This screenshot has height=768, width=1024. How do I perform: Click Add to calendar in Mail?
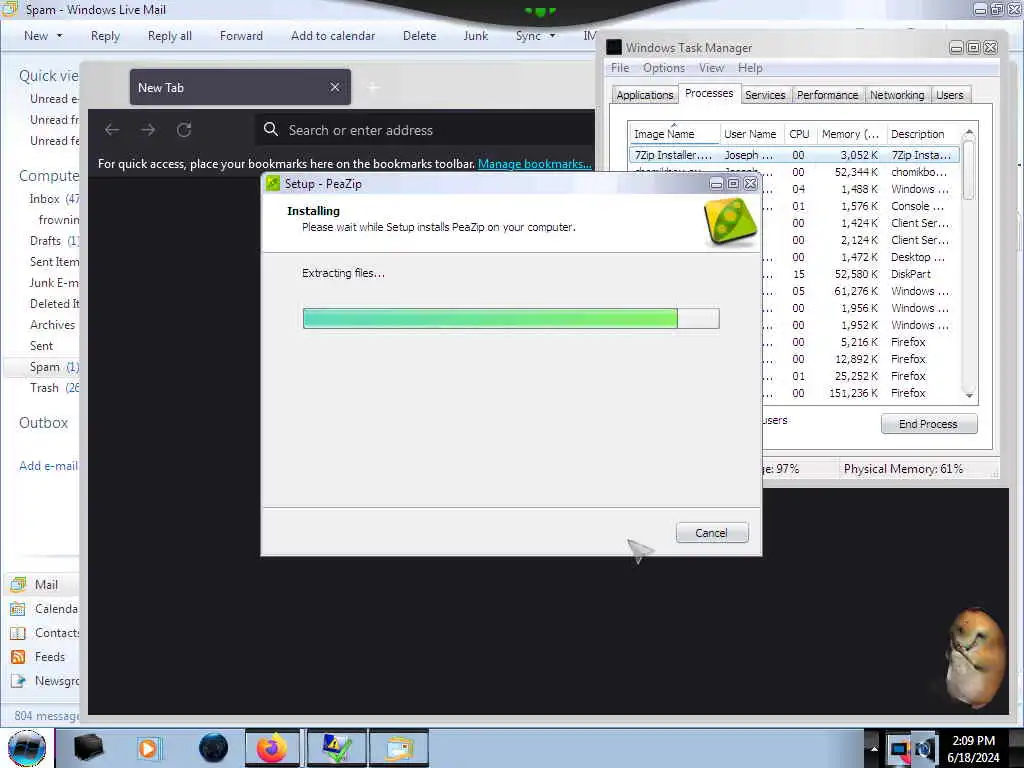coord(333,36)
